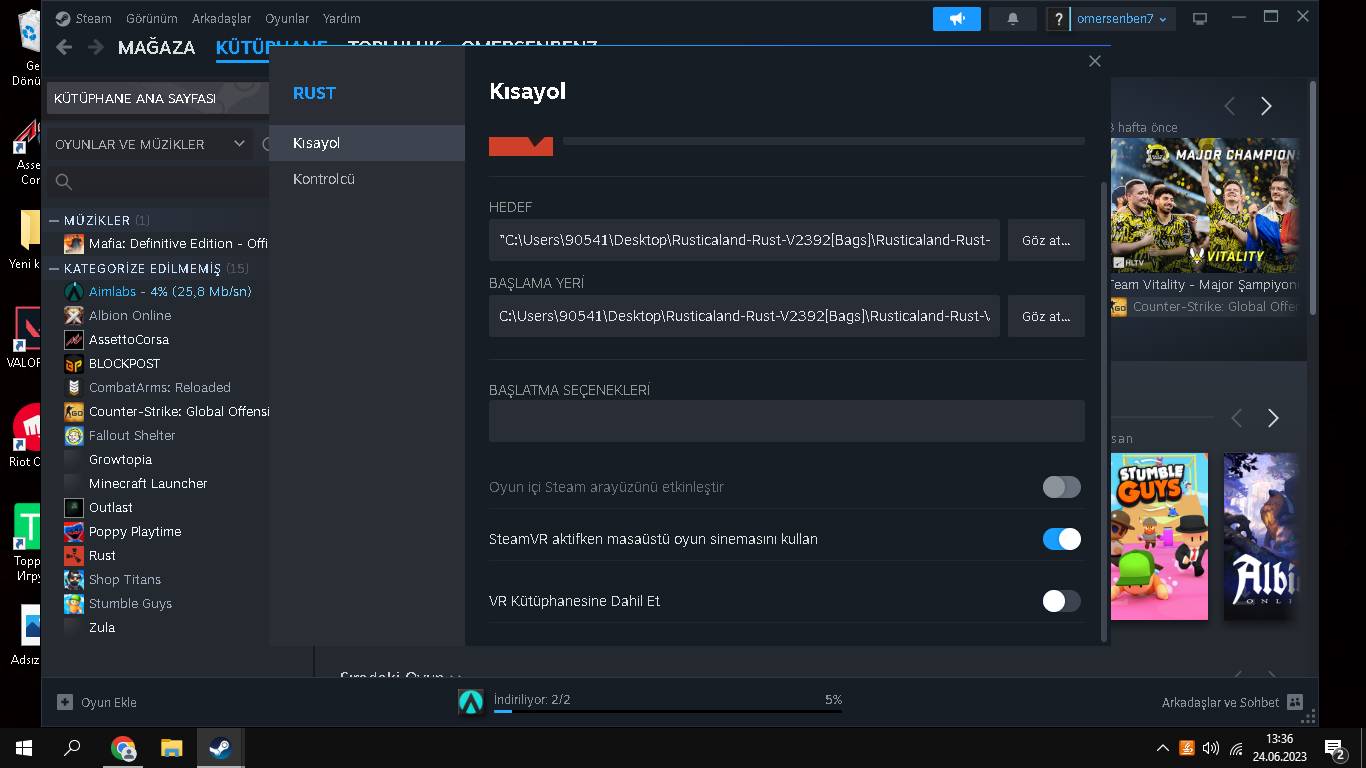Image resolution: width=1366 pixels, height=768 pixels.
Task: Open the Görünüm menu
Action: pyautogui.click(x=152, y=19)
